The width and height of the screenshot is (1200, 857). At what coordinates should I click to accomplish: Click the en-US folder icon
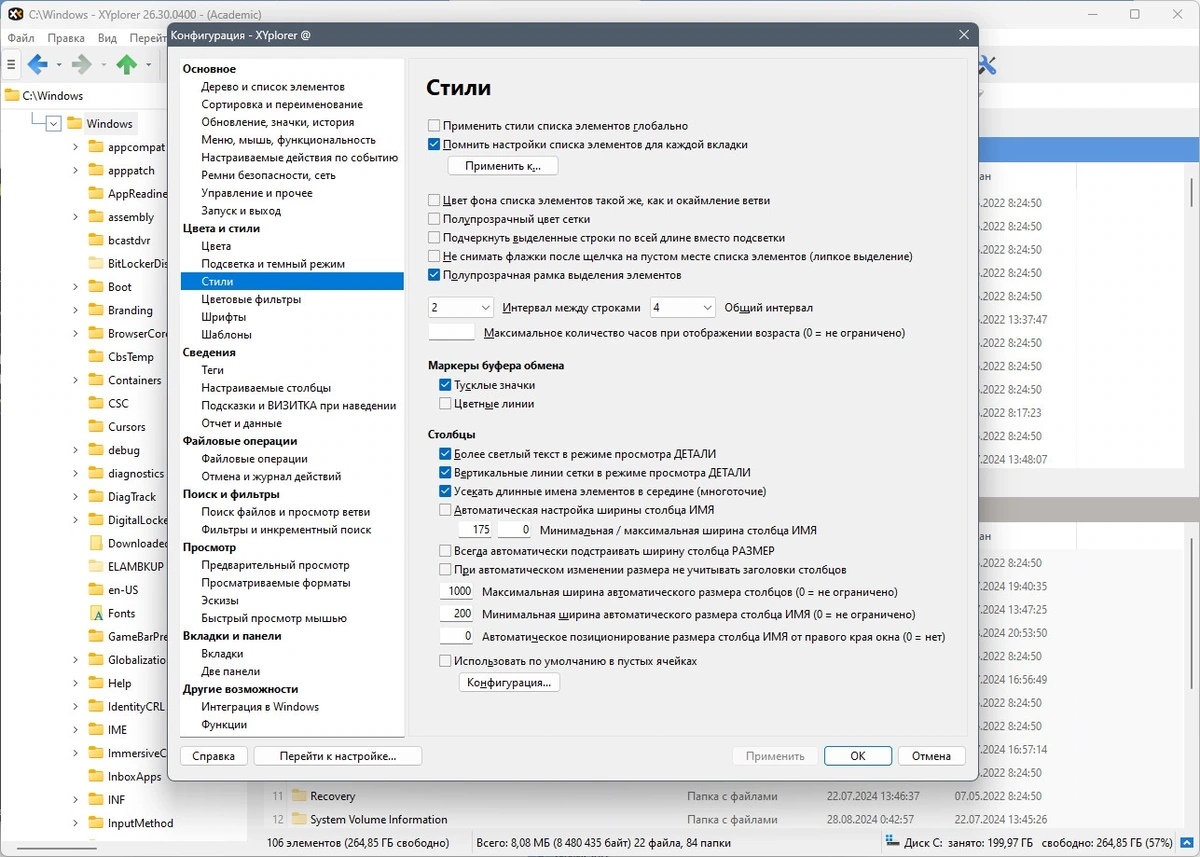click(96, 590)
